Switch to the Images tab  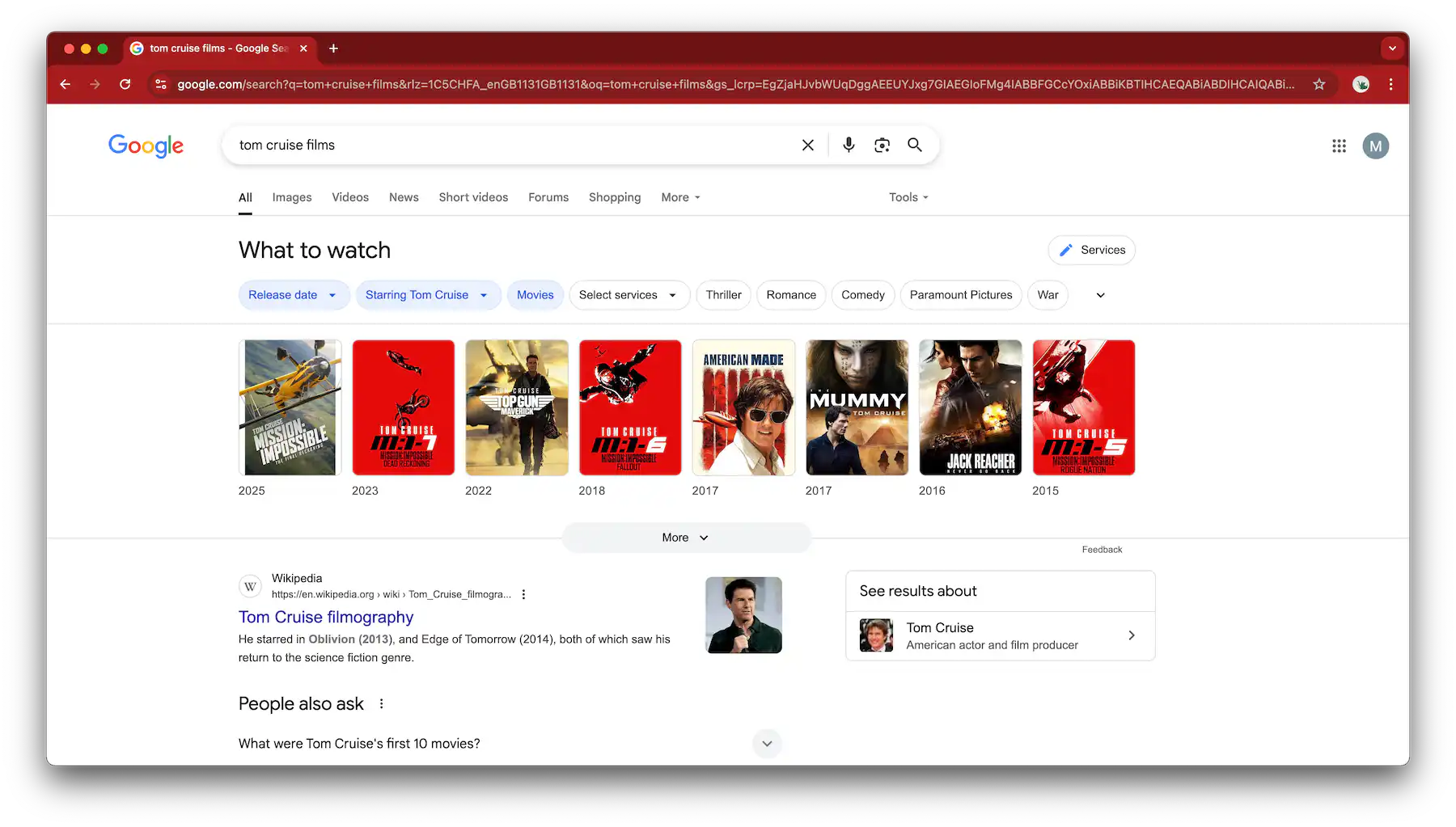pyautogui.click(x=292, y=197)
